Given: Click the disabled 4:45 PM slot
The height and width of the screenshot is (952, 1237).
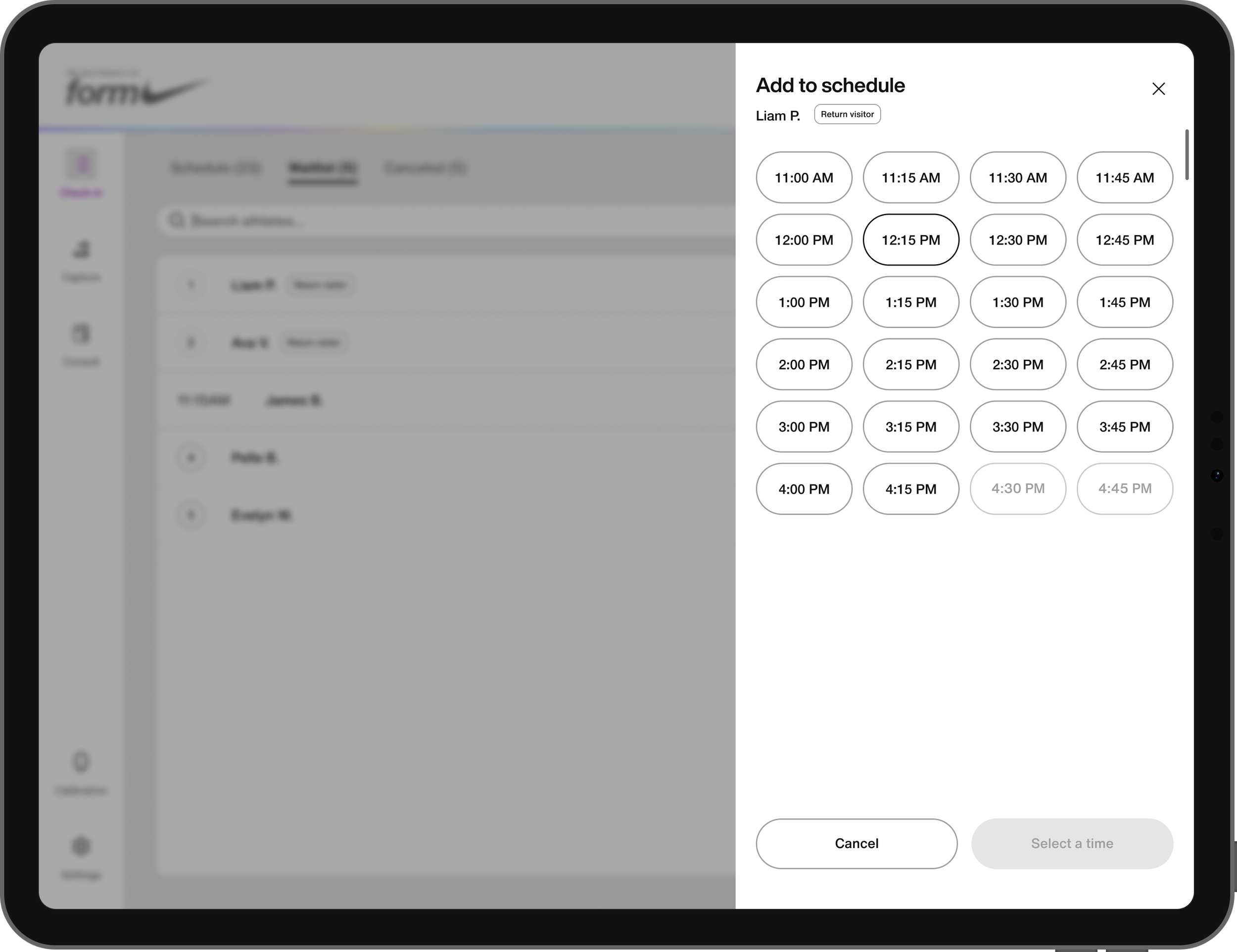Looking at the screenshot, I should click(x=1125, y=489).
